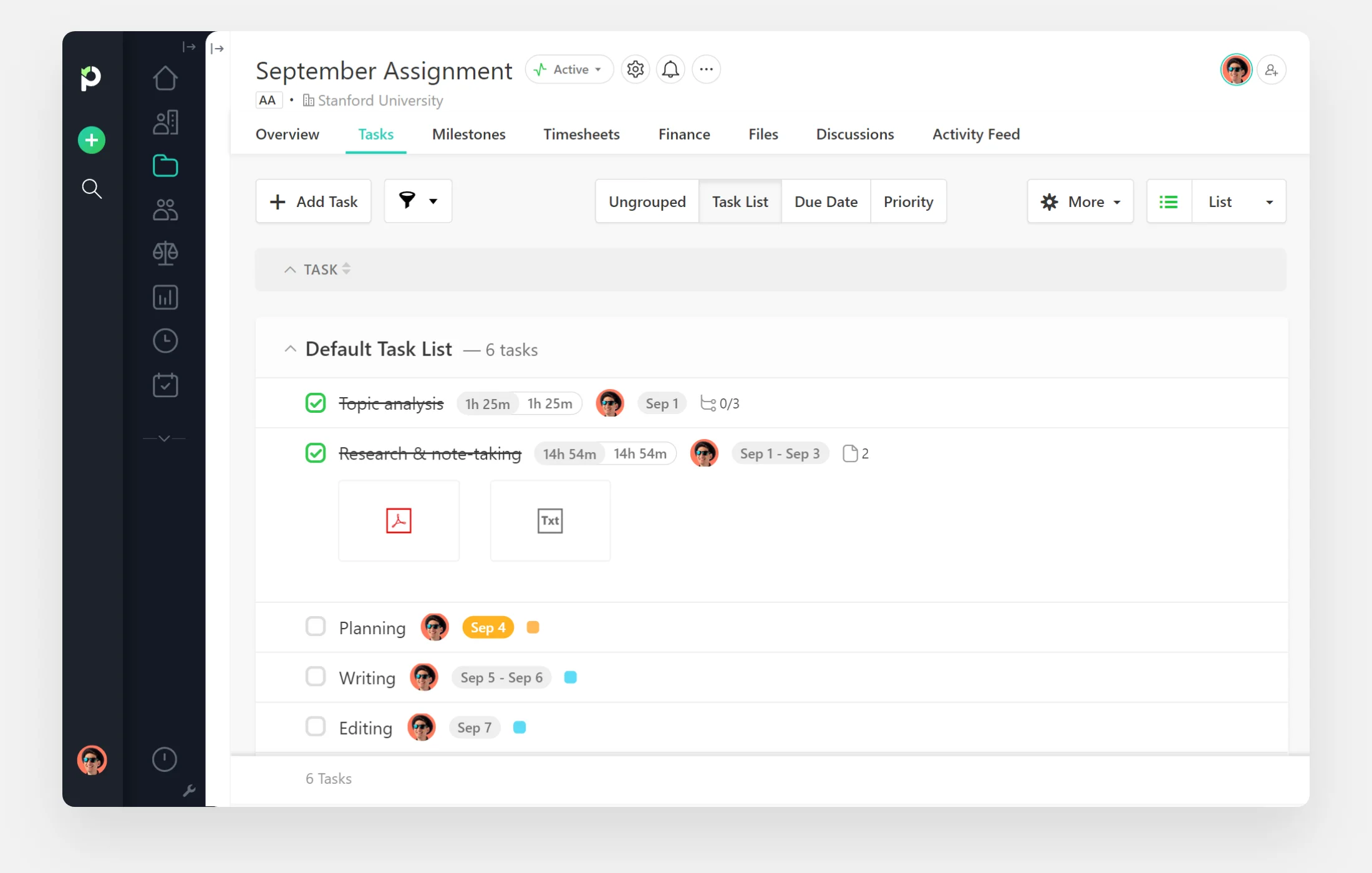Click the orange label on Planning task
1372x873 pixels.
(x=533, y=627)
